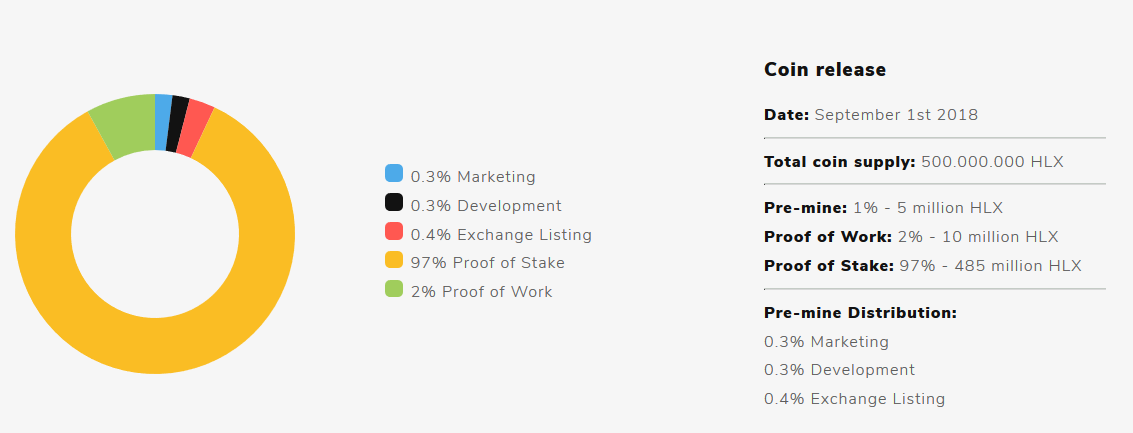
Task: Select the red Exchange Listing donut slice
Action: coord(194,129)
